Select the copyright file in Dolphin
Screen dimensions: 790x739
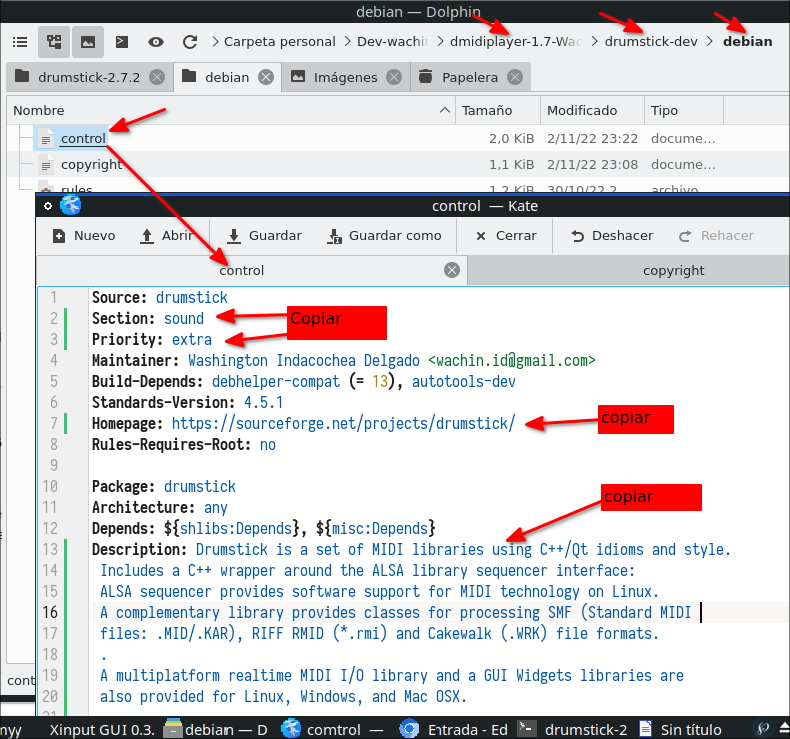(x=92, y=164)
